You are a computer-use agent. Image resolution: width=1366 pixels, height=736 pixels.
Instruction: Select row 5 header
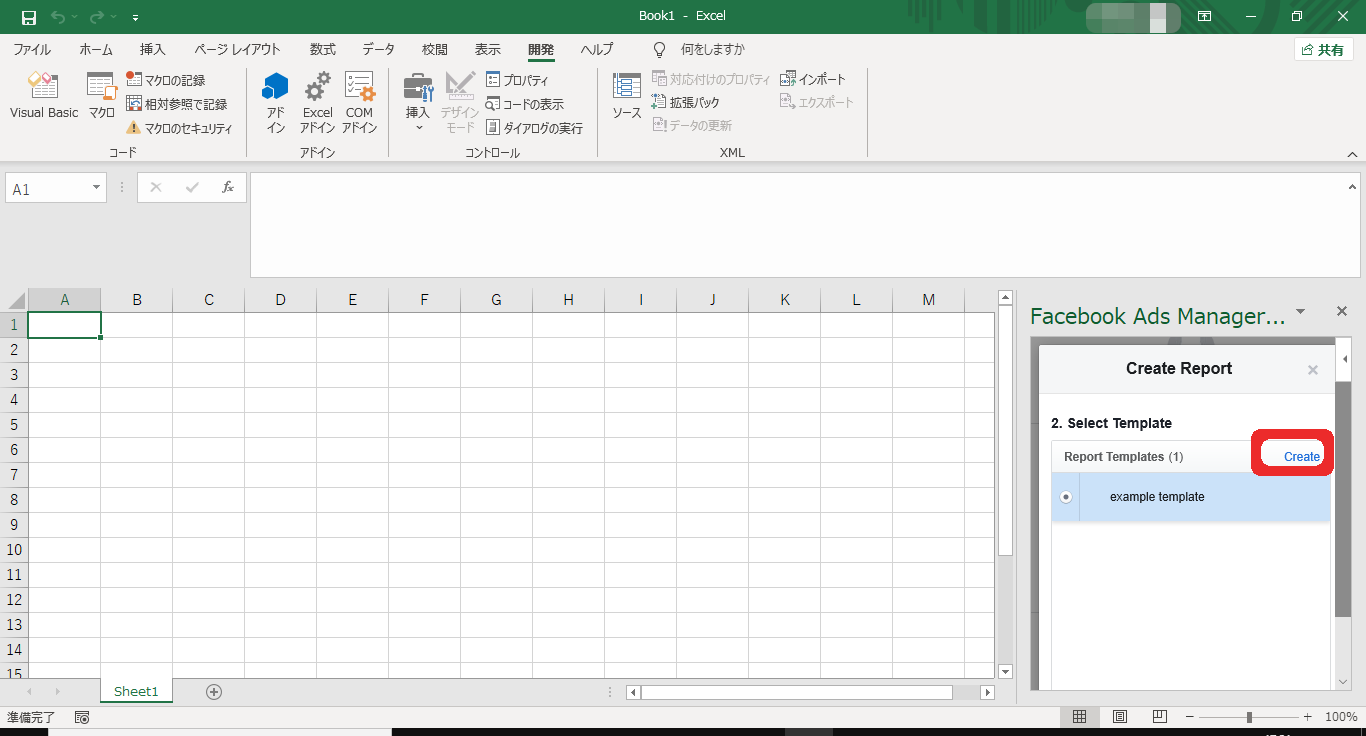point(14,425)
